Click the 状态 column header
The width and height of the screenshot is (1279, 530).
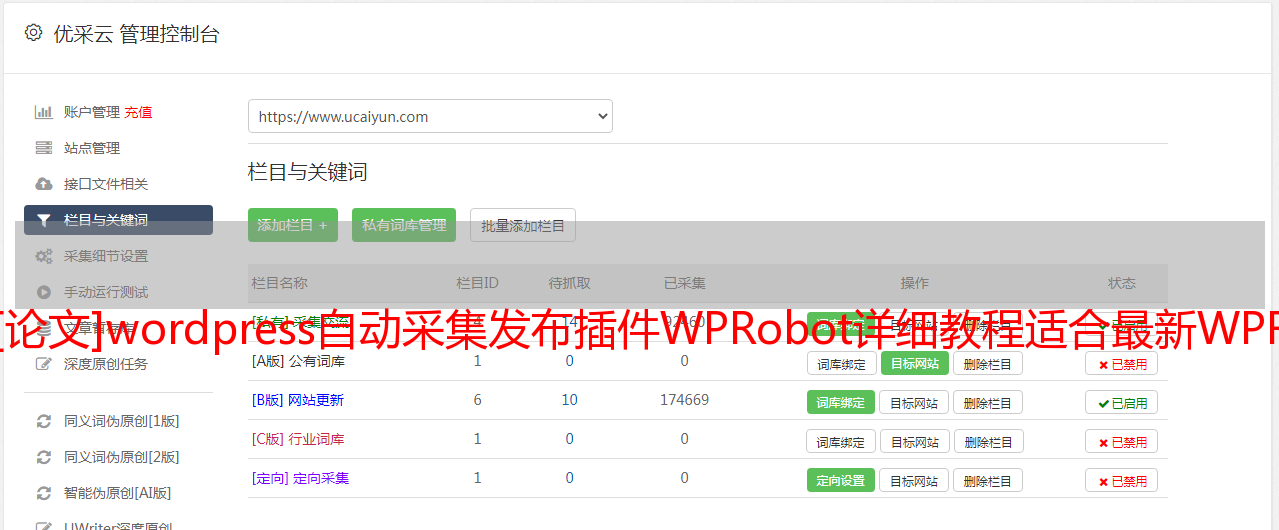coord(1122,283)
